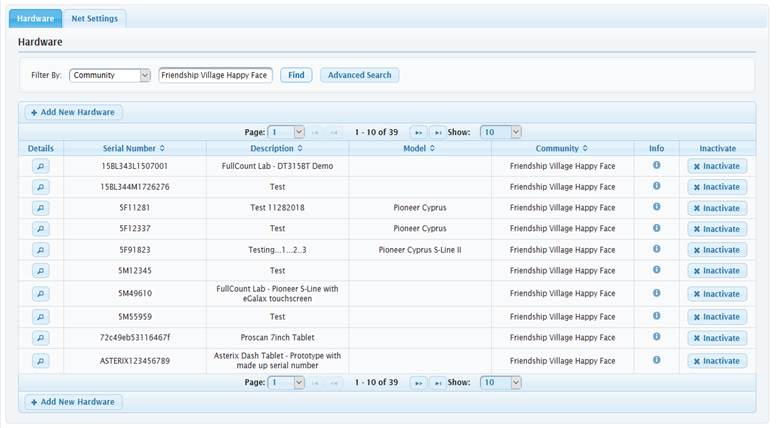The image size is (780, 428).
Task: Sort by Model column
Action: (419, 148)
